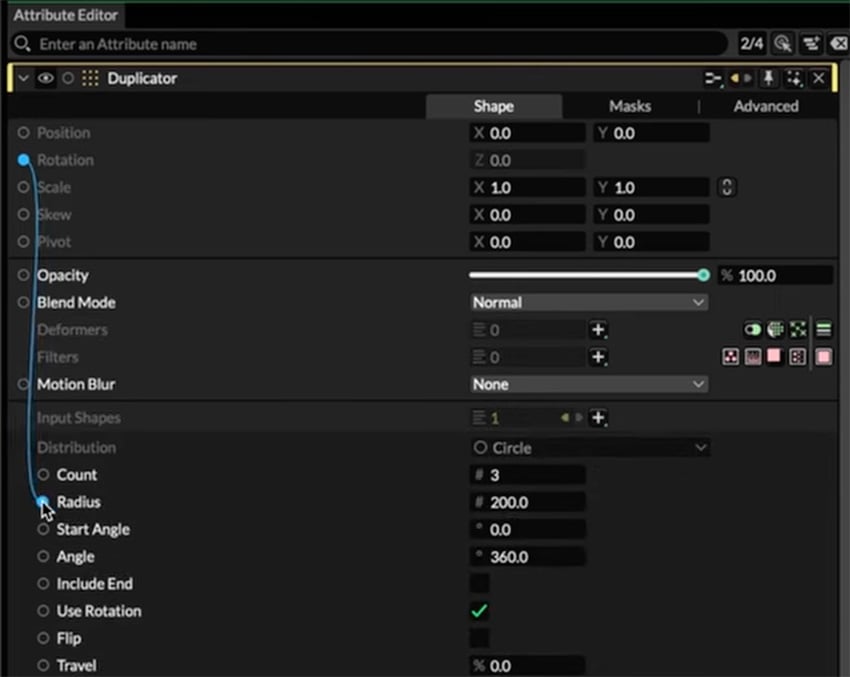Click the drag handle dots beside Duplicator
Screen dimensions: 850x677
(x=90, y=78)
